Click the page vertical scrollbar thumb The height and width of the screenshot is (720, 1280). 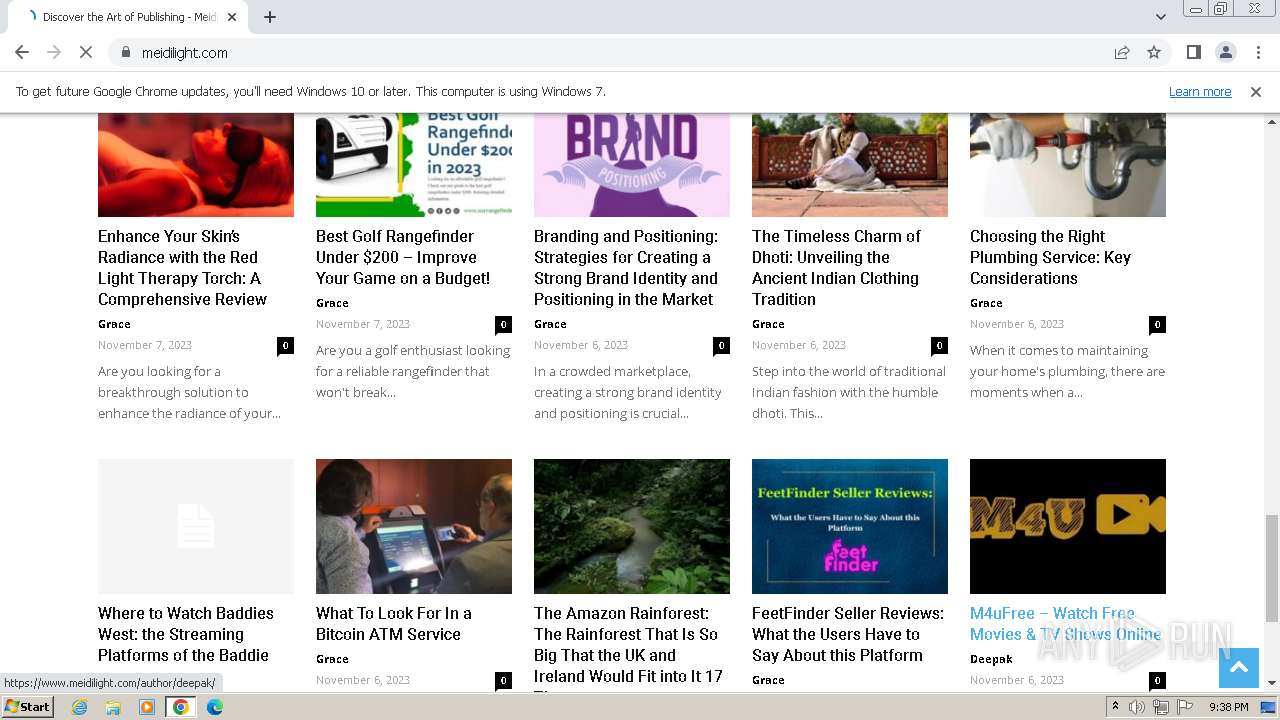(x=1271, y=567)
